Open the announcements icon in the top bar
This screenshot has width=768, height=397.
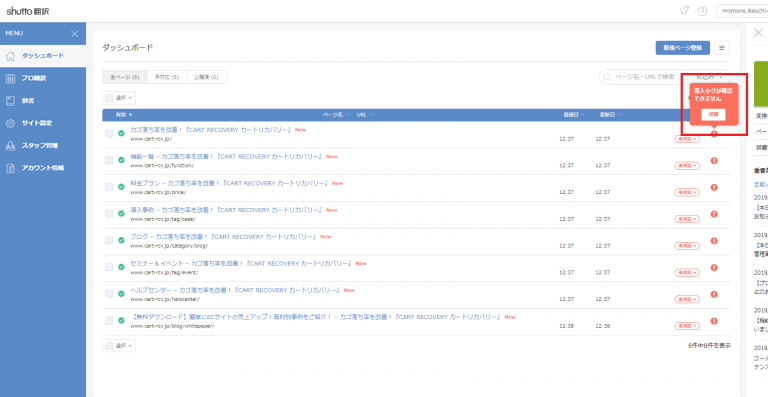coord(685,11)
